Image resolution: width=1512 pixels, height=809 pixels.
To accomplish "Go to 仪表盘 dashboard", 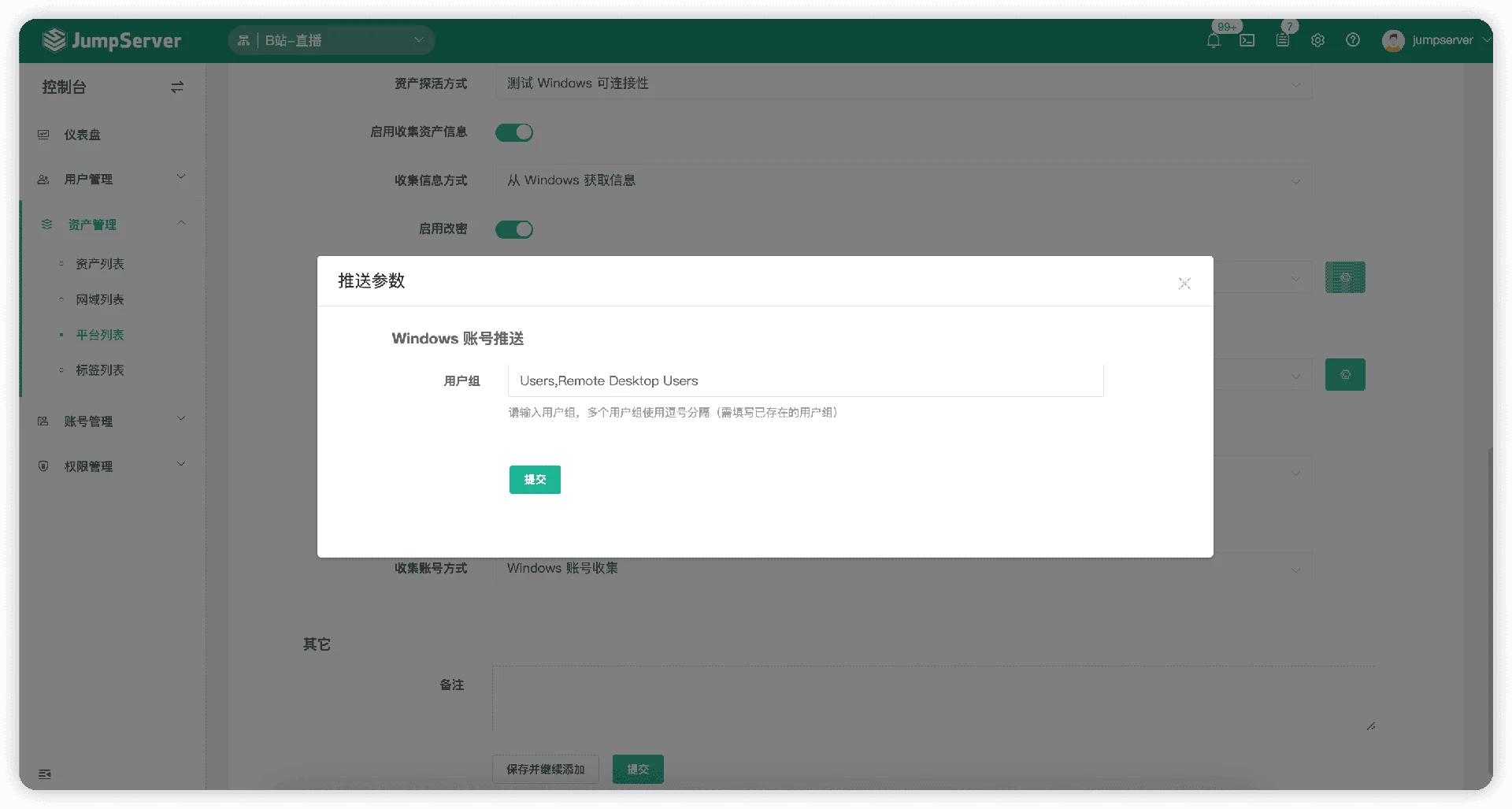I will click(82, 135).
